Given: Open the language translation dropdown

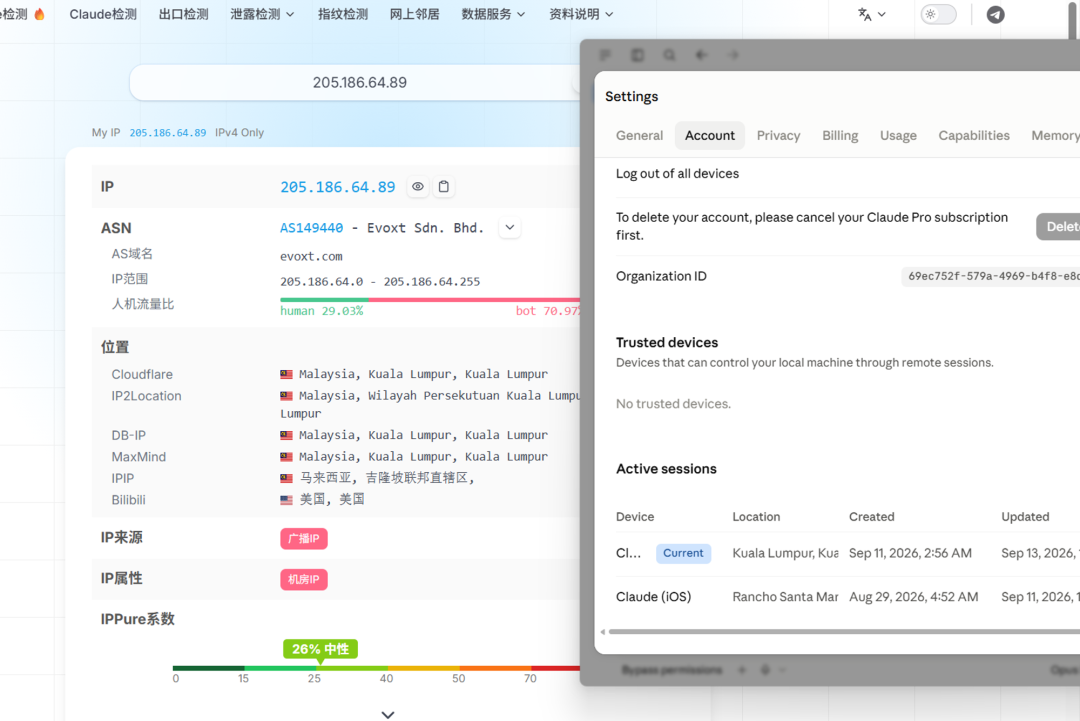Looking at the screenshot, I should point(871,14).
